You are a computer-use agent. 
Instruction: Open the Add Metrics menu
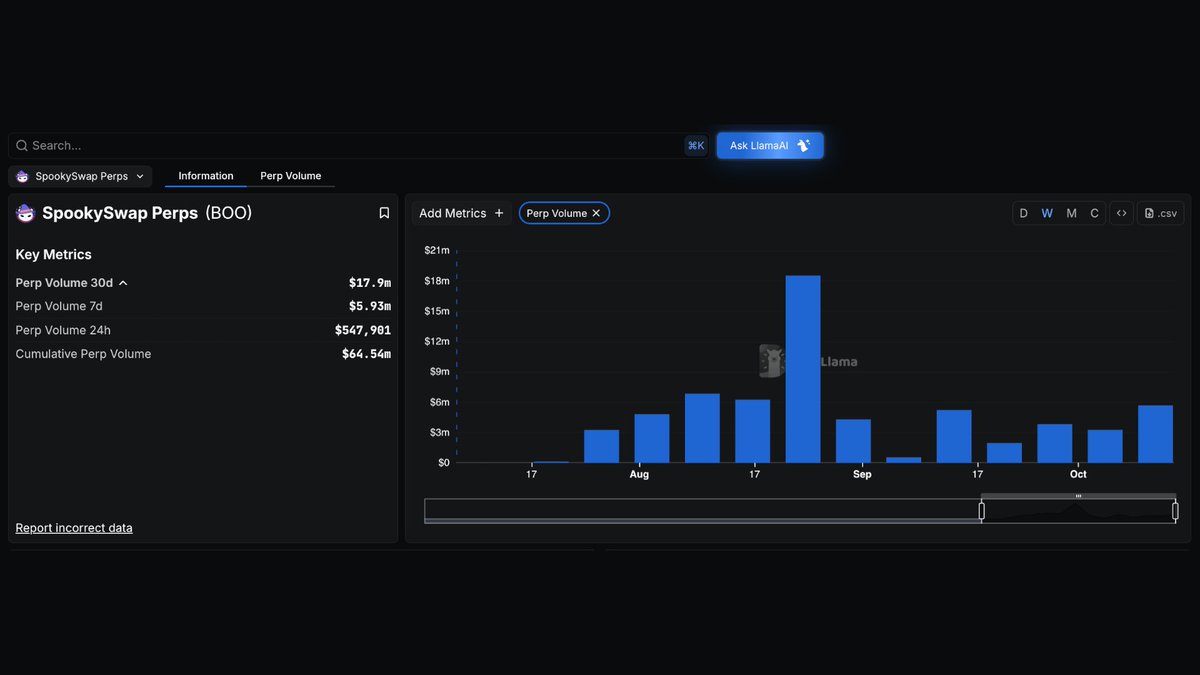coord(461,213)
